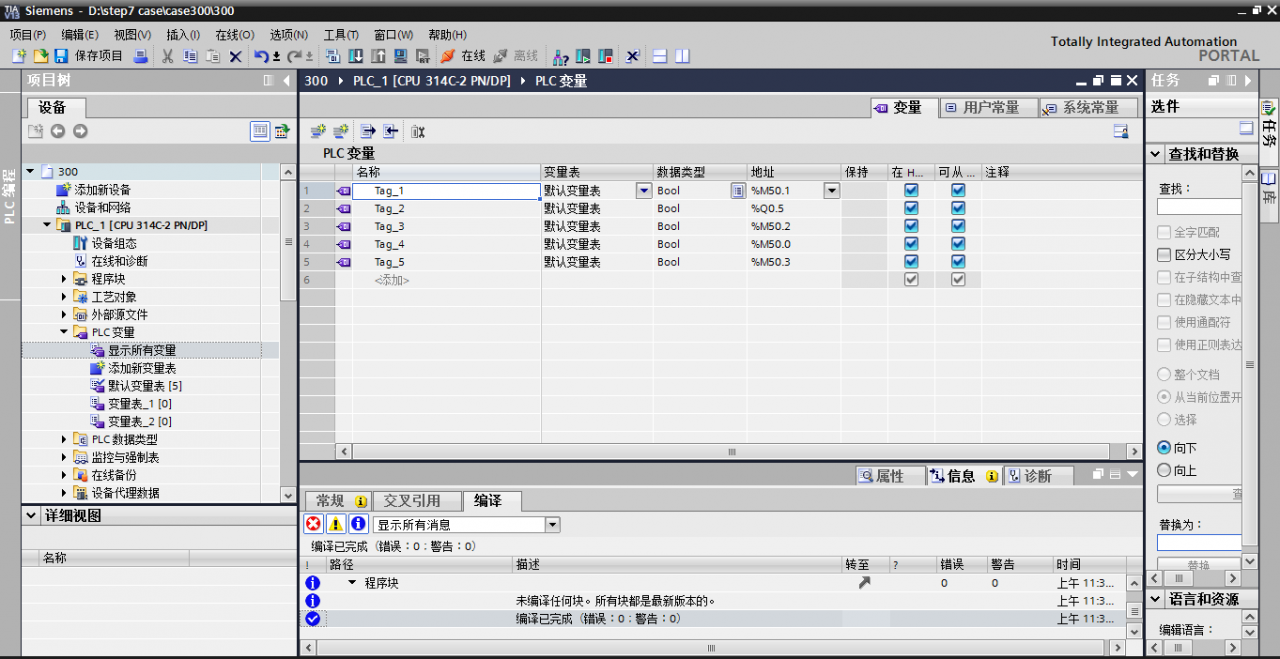Click the New project icon in toolbar
The image size is (1280, 659).
(18, 56)
